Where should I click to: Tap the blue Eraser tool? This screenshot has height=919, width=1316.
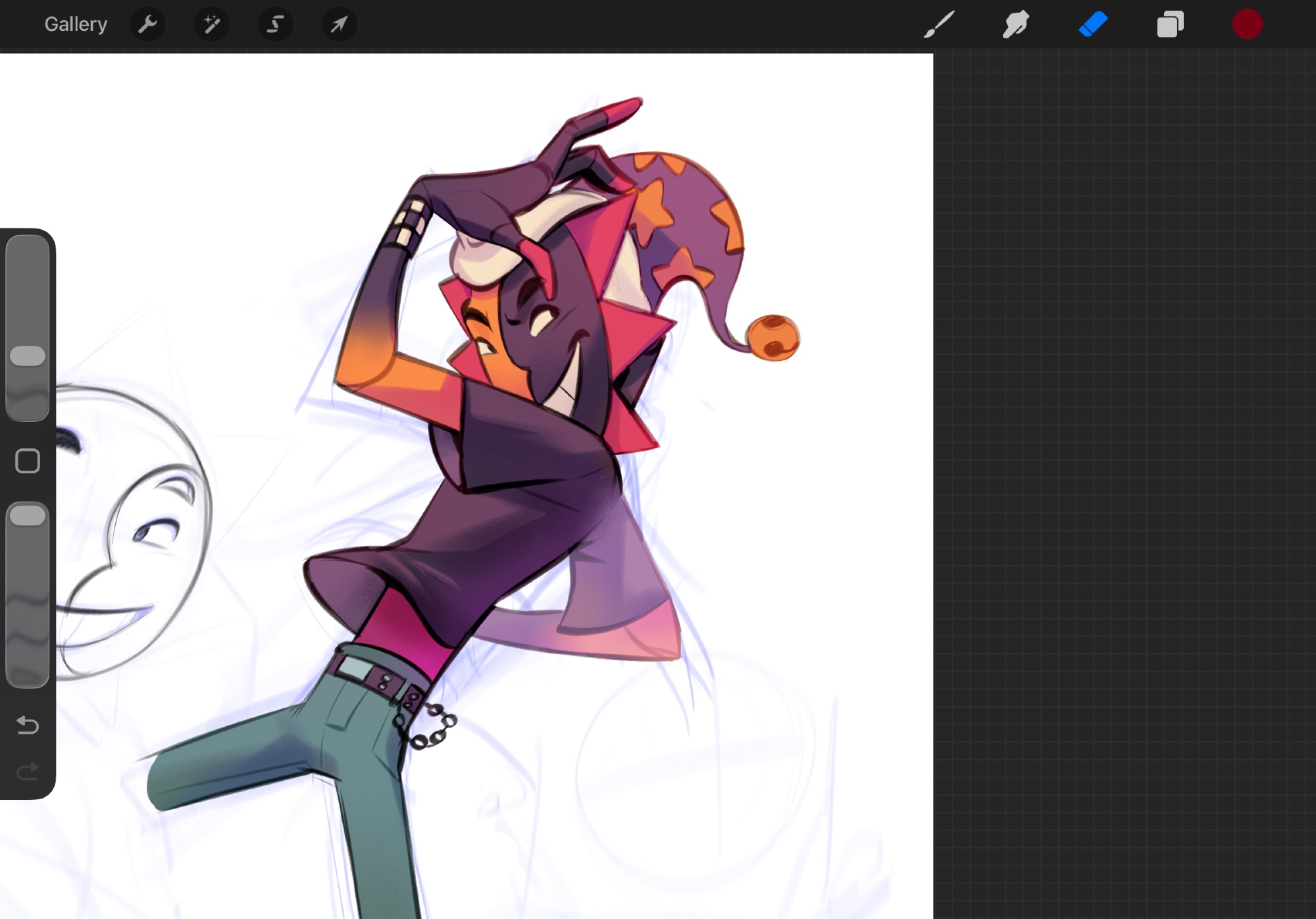(x=1093, y=24)
